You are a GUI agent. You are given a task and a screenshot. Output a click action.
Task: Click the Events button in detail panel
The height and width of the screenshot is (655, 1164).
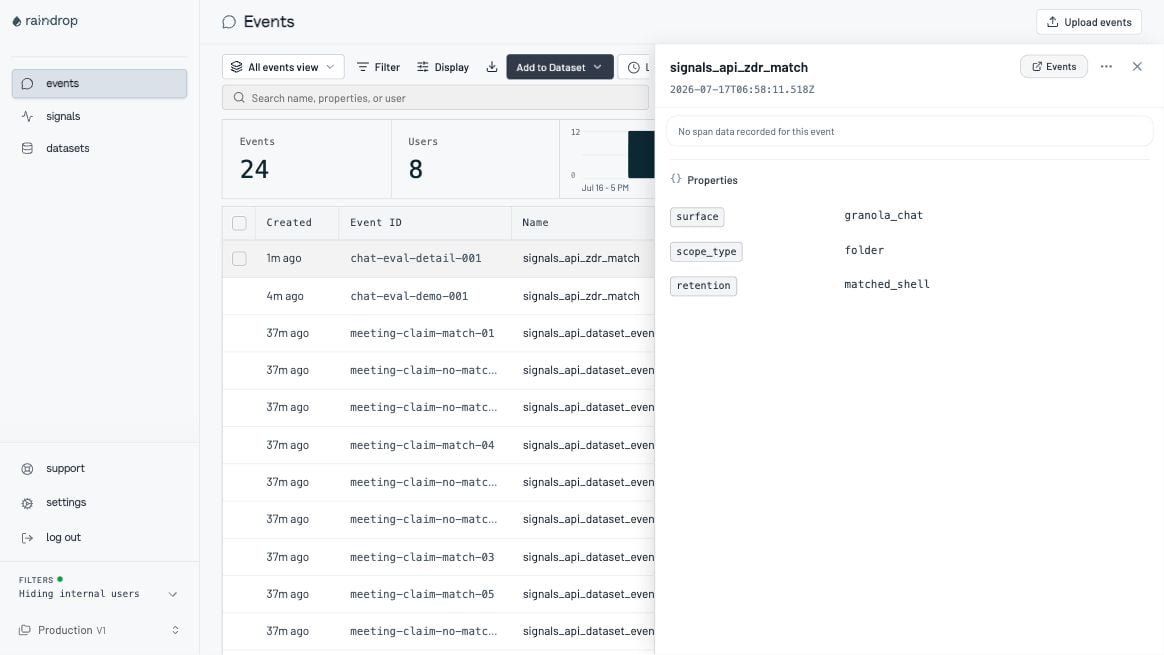1053,66
